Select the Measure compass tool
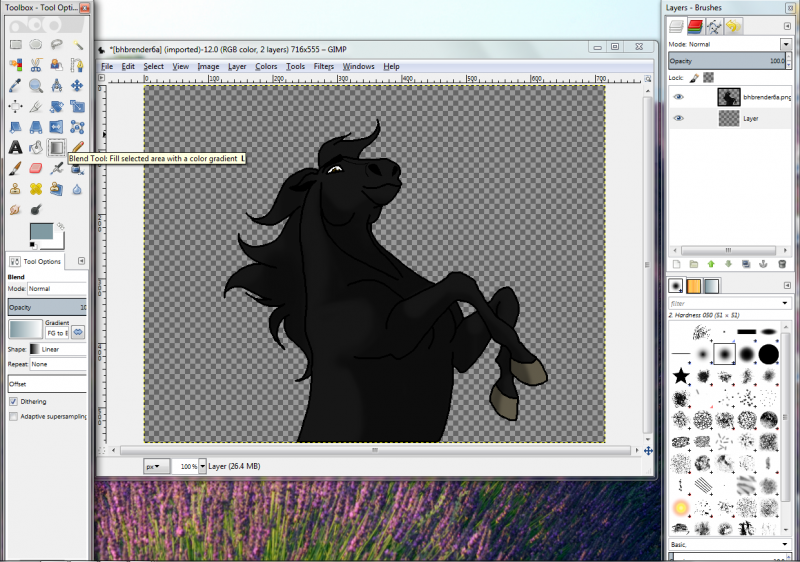This screenshot has width=800, height=562. click(57, 85)
